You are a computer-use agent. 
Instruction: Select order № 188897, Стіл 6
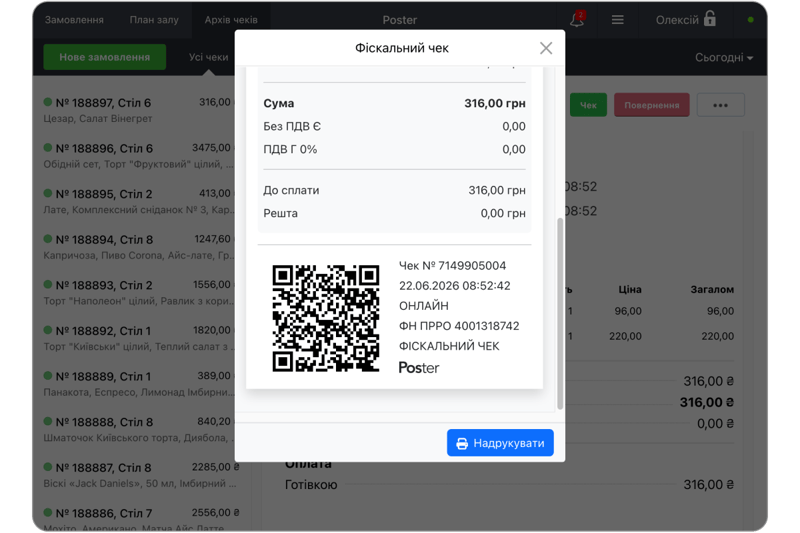point(138,110)
